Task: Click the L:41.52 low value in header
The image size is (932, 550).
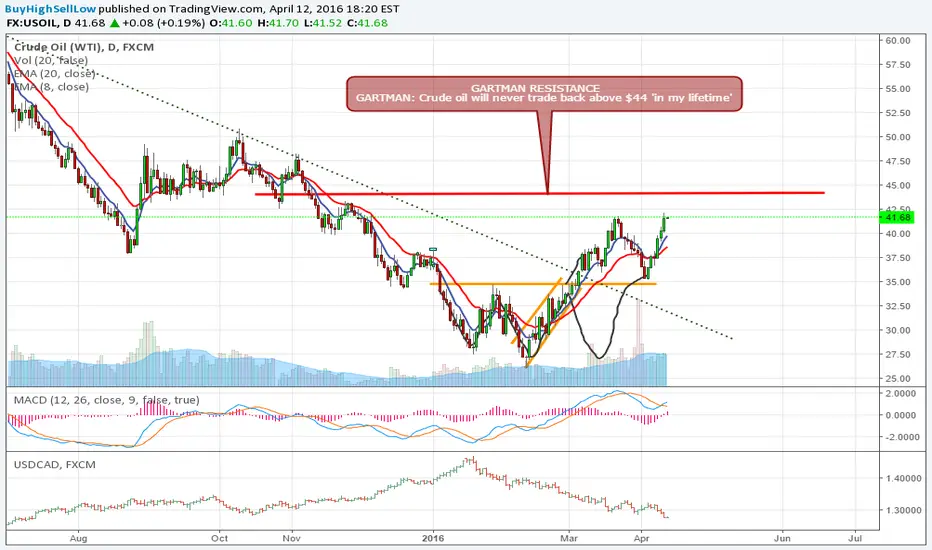Action: point(322,23)
